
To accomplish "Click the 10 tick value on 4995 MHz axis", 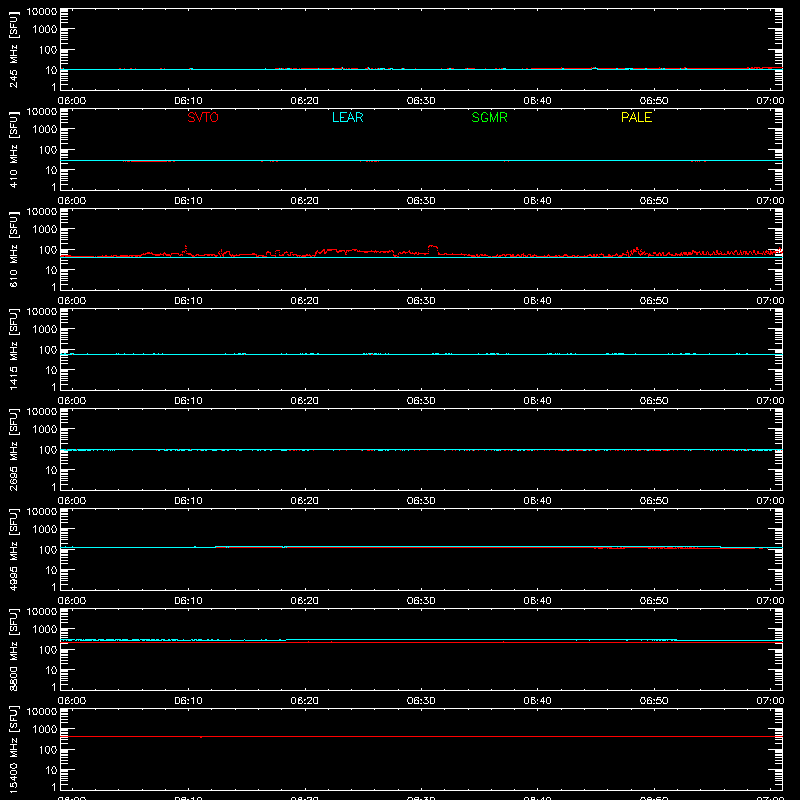I will 51,570.
